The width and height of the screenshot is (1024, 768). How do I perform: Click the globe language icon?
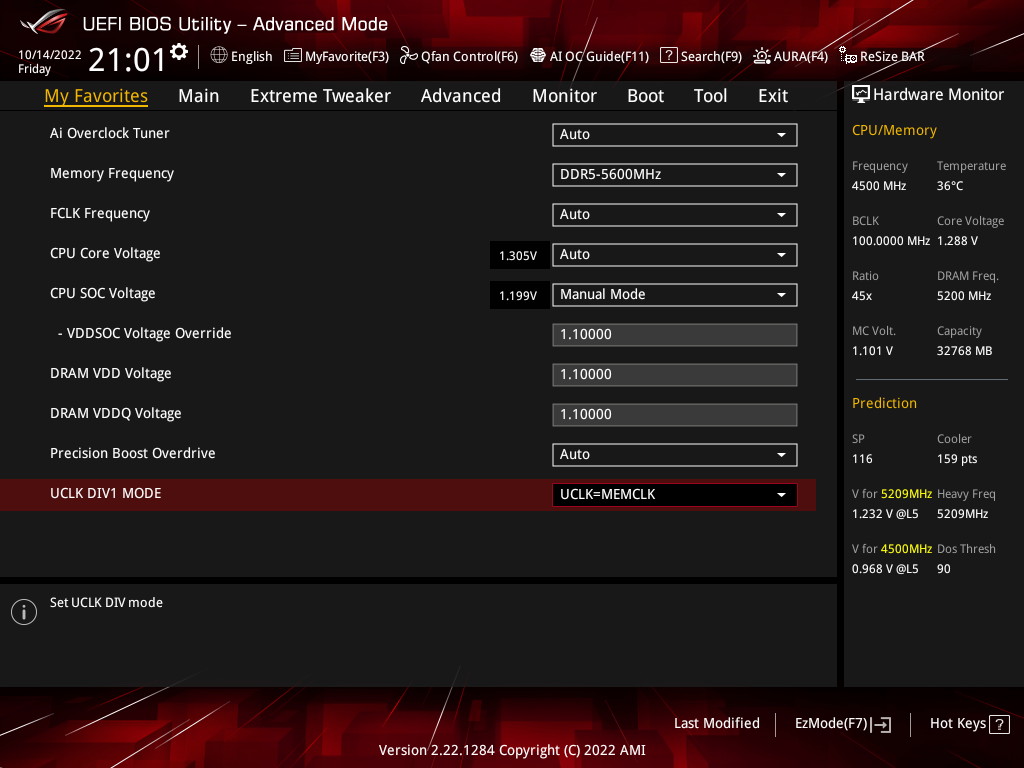point(219,56)
